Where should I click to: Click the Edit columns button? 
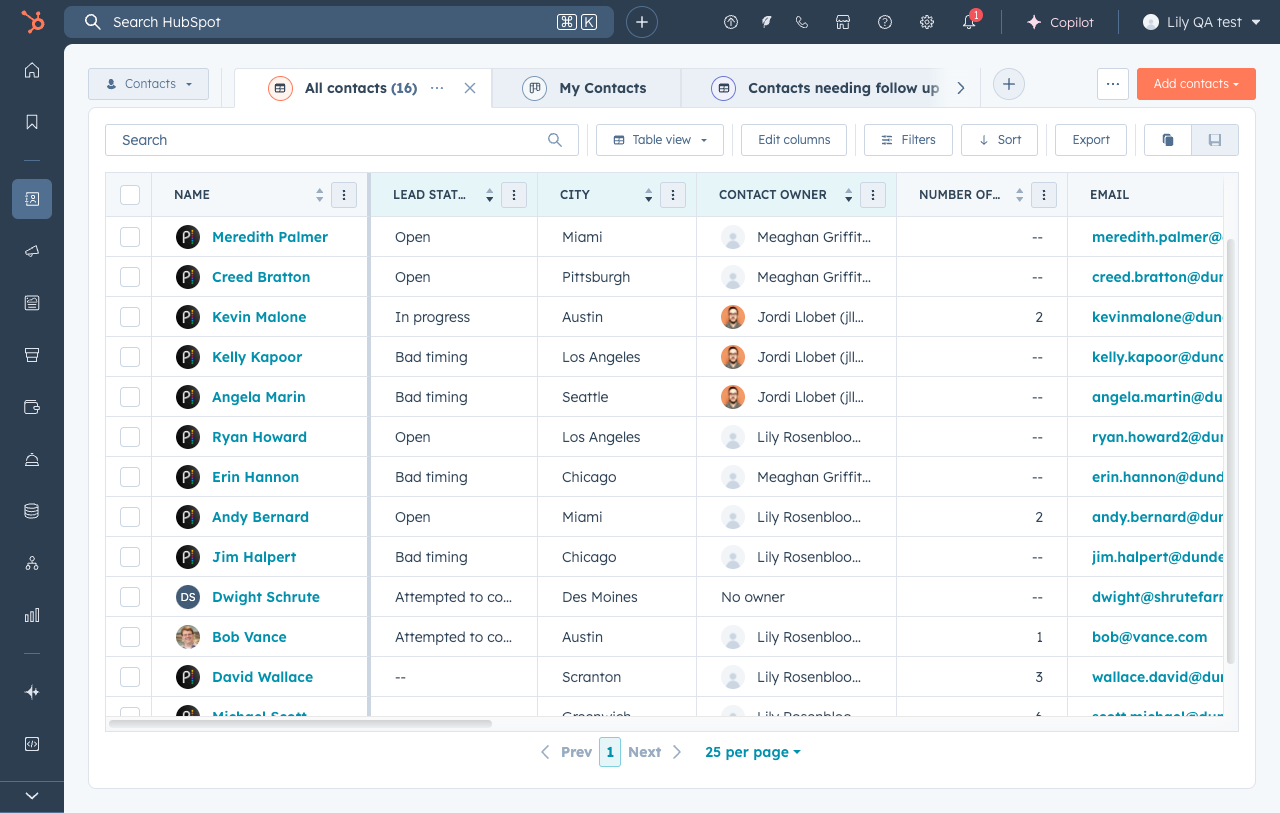(794, 140)
